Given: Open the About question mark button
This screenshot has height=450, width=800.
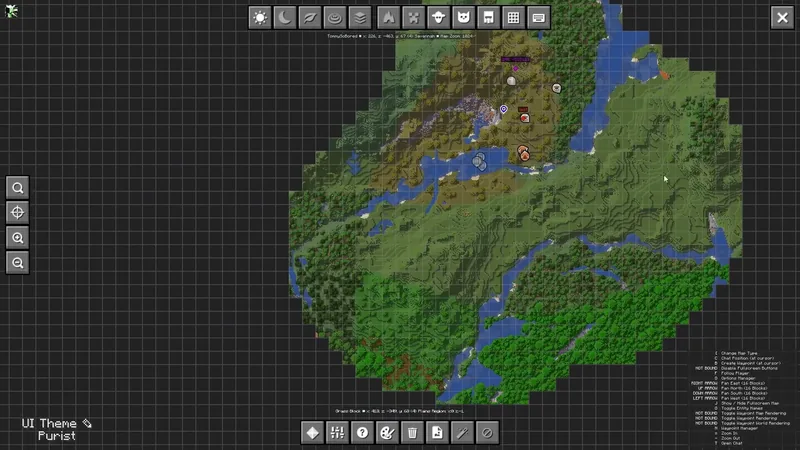Looking at the screenshot, I should (362, 433).
